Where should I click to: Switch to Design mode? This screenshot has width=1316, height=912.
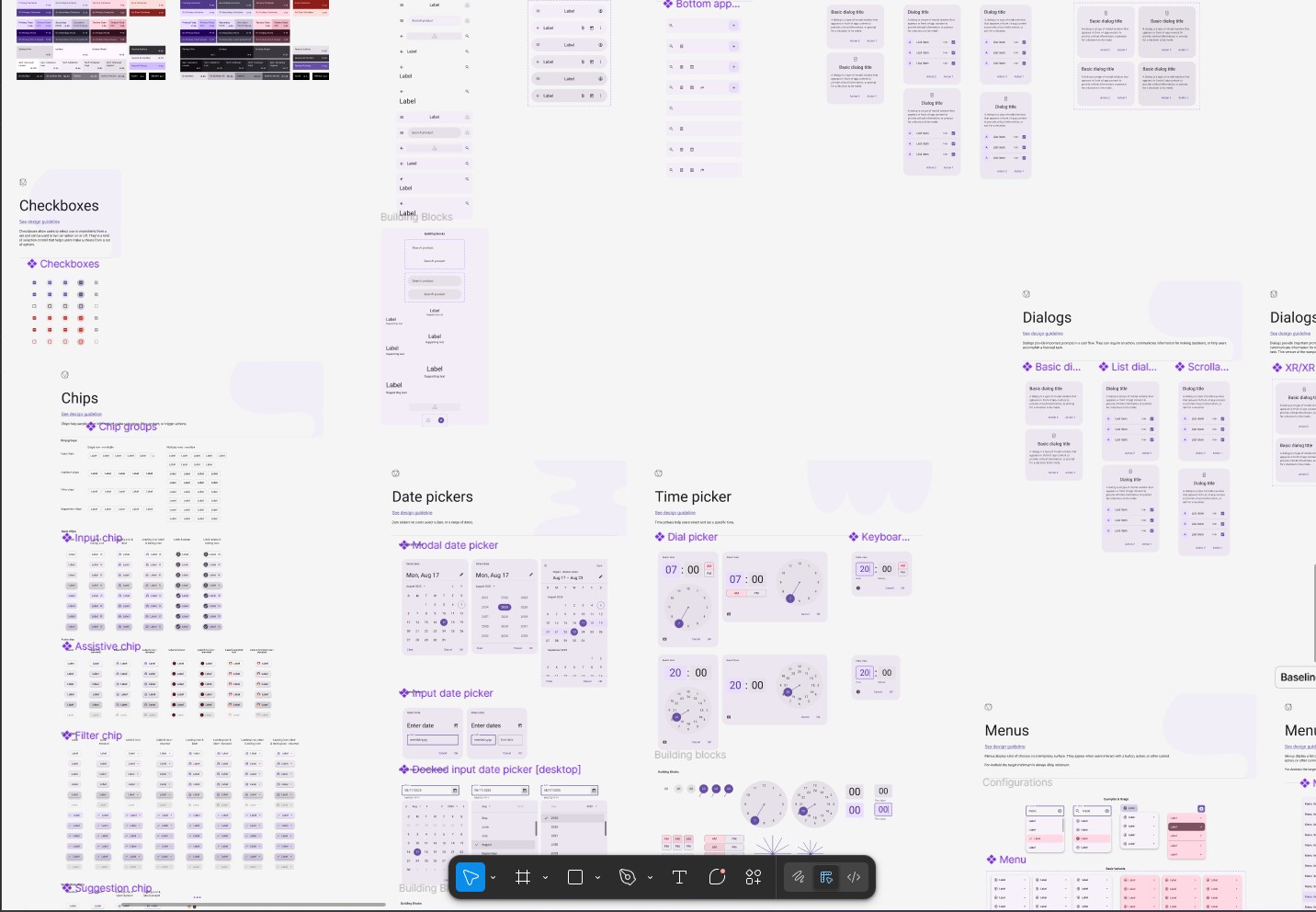(826, 877)
